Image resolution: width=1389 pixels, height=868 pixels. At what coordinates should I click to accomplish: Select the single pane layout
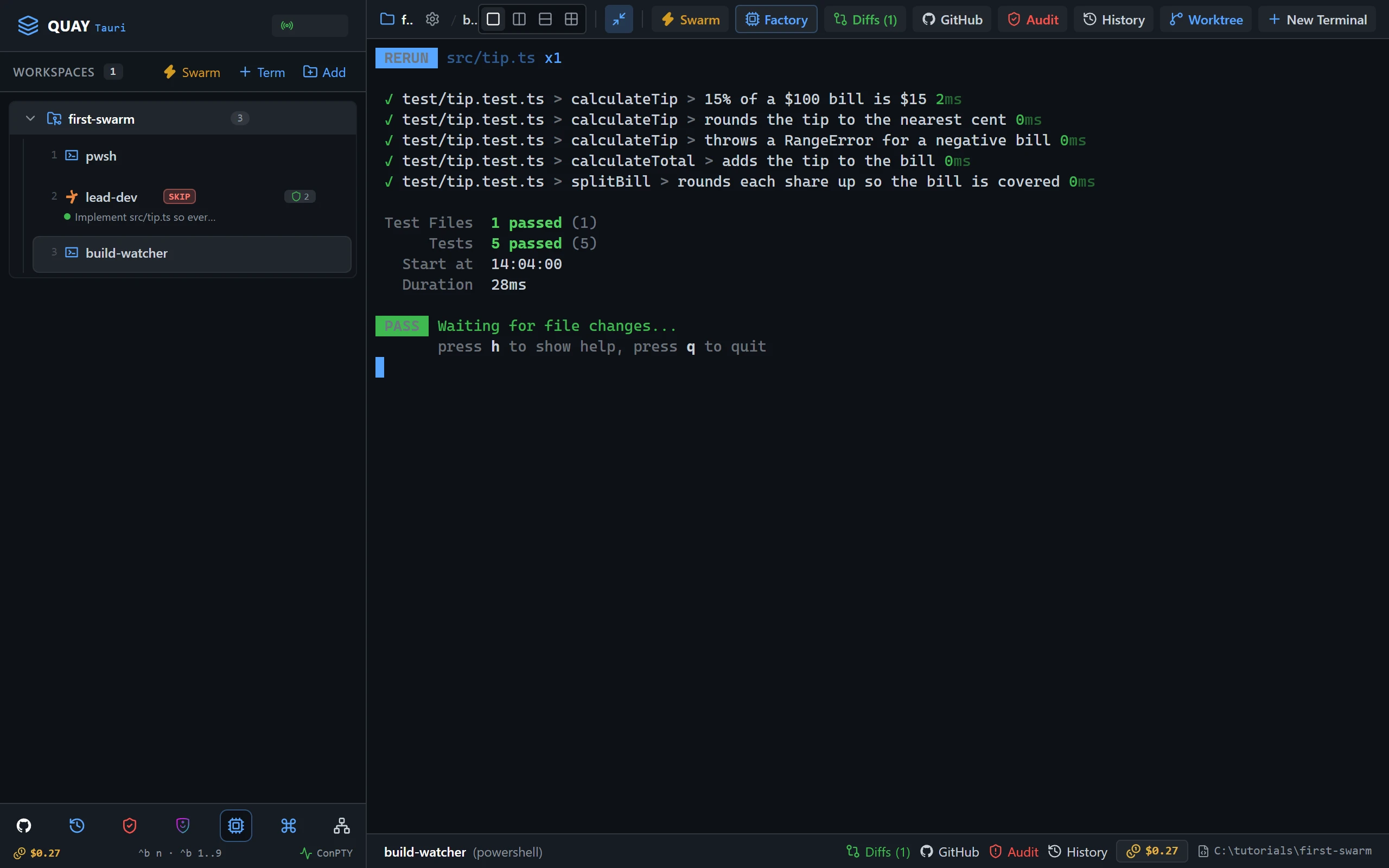tap(493, 20)
